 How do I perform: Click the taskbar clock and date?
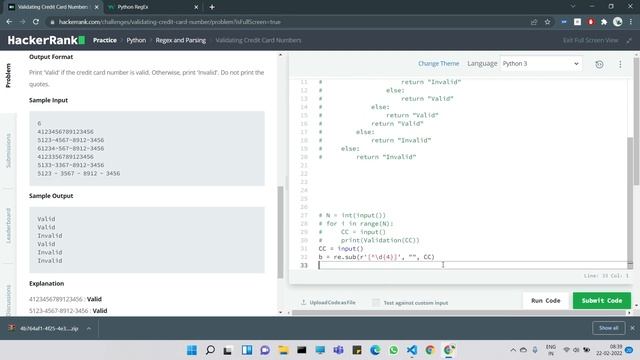[609, 350]
